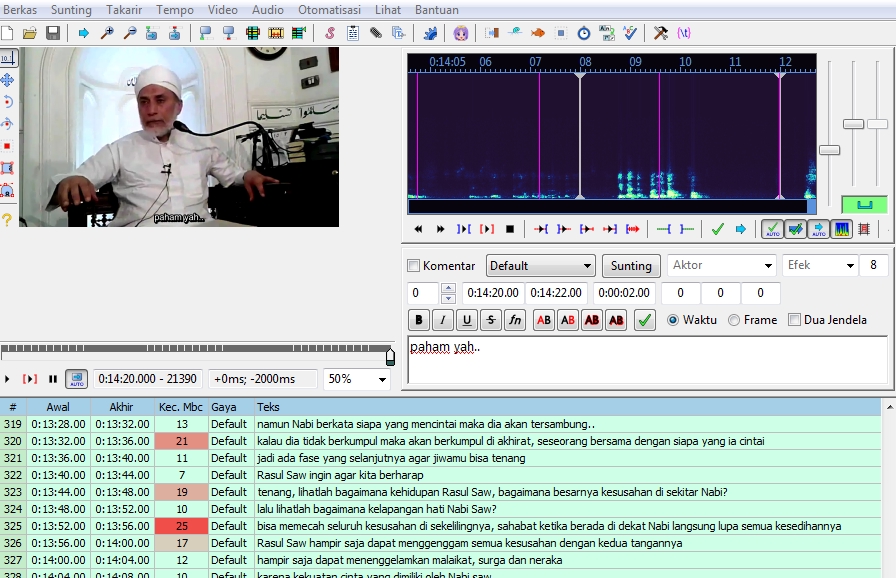This screenshot has width=896, height=578.
Task: Select the Drag subtitles visual tool
Action: point(7,80)
